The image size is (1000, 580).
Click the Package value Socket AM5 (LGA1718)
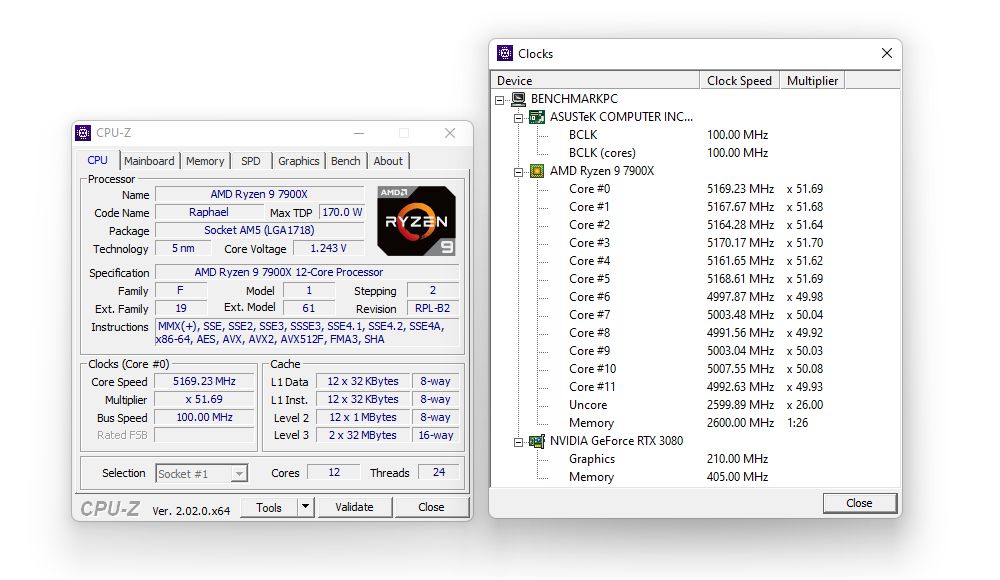tap(260, 230)
